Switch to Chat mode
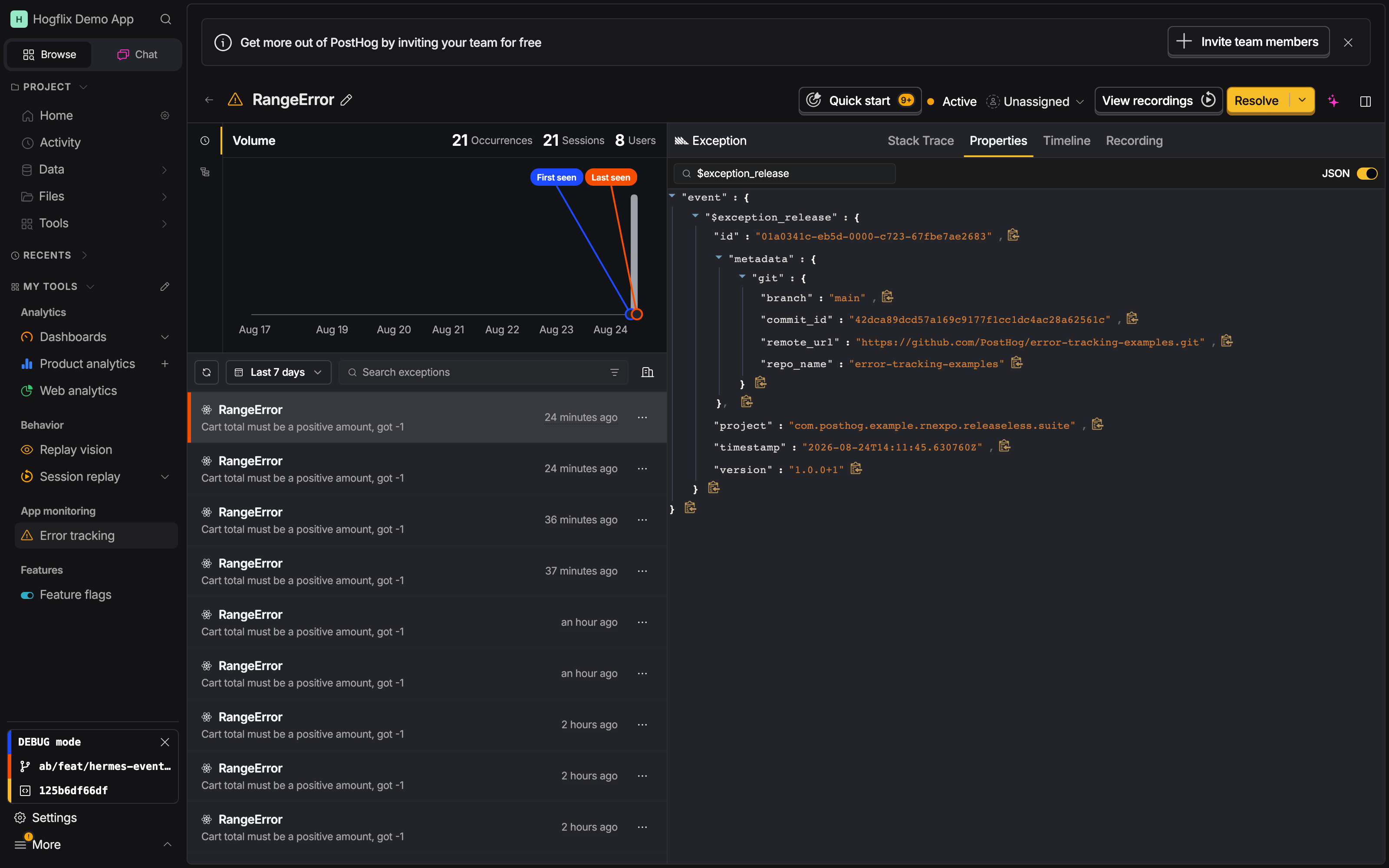The image size is (1389, 868). coord(137,55)
